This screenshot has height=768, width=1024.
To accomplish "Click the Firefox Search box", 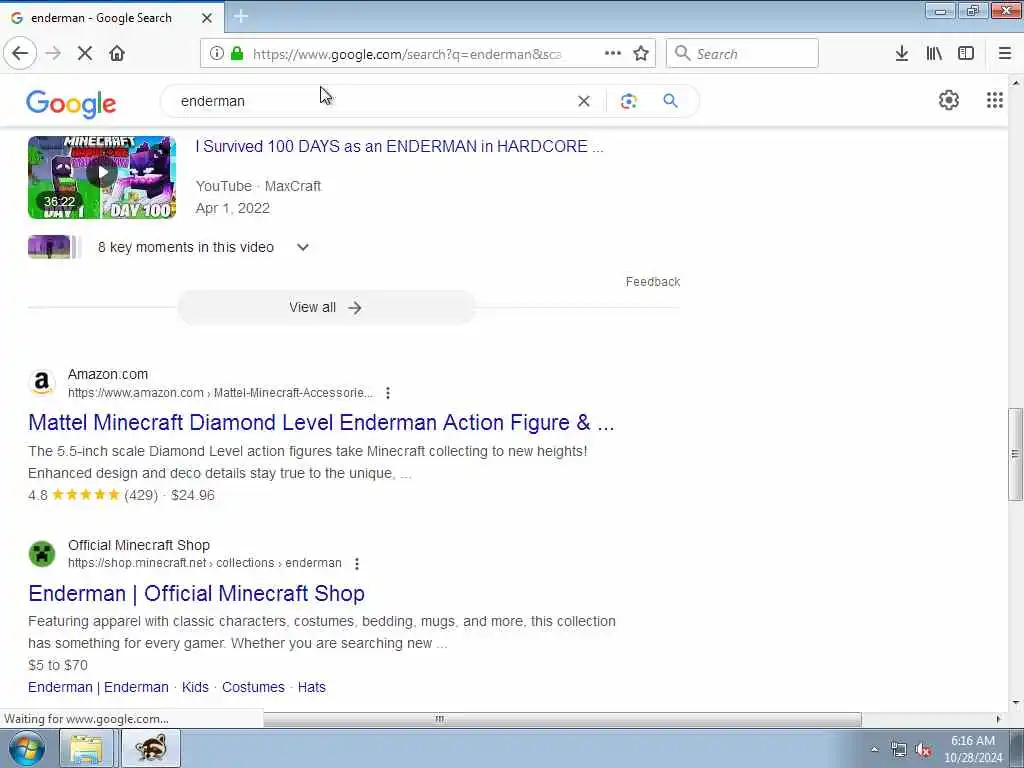I will pos(743,54).
